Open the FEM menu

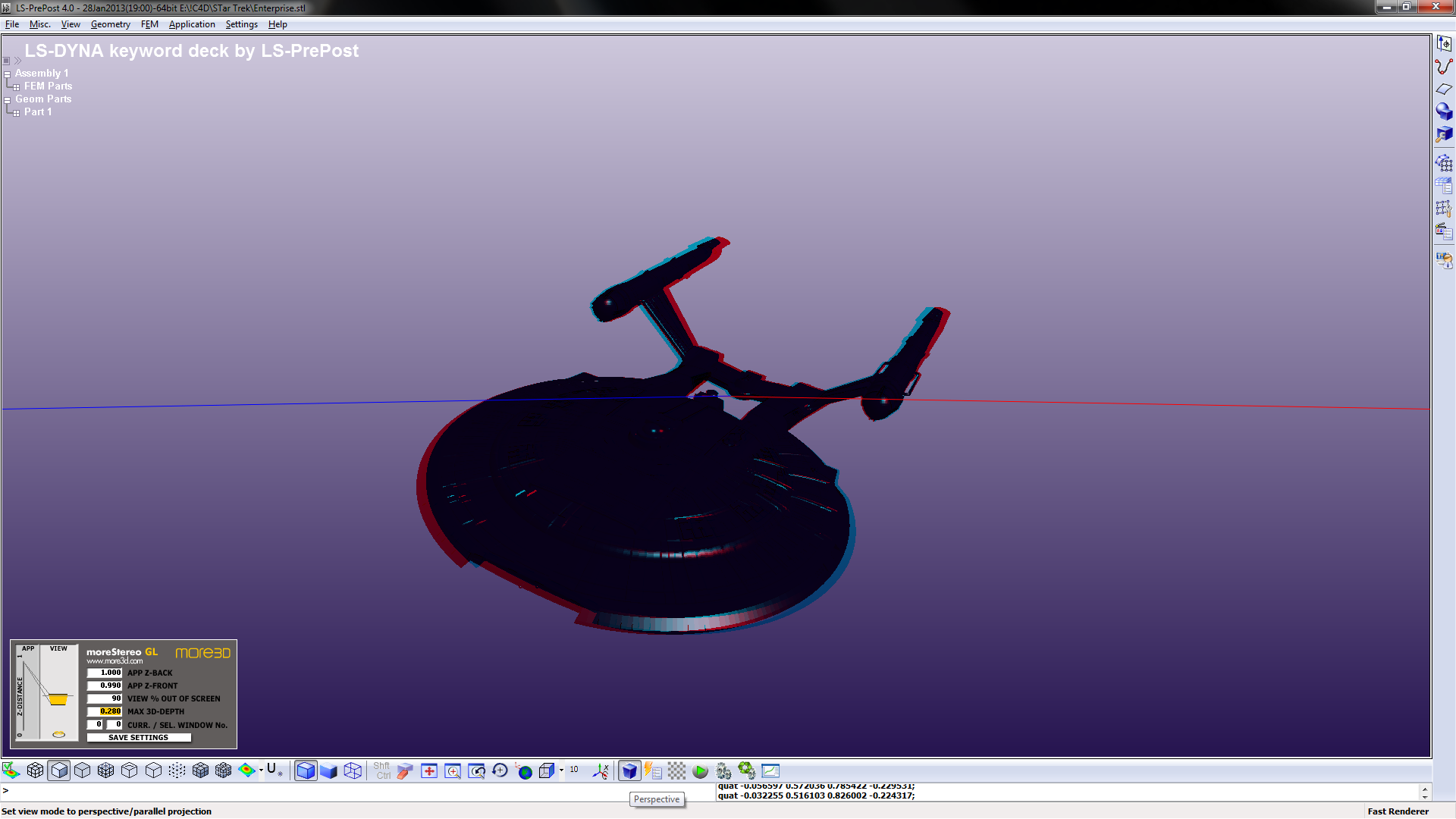149,24
